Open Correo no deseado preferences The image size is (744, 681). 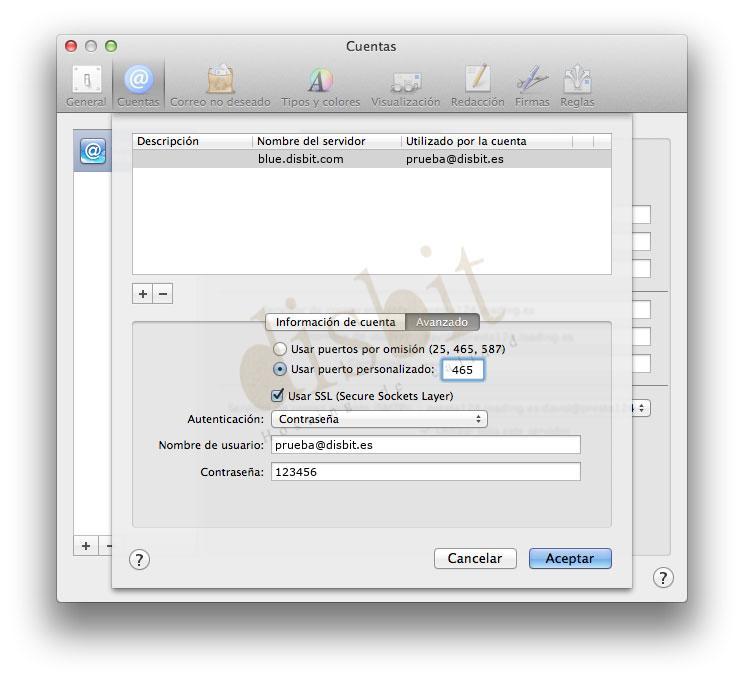(220, 85)
